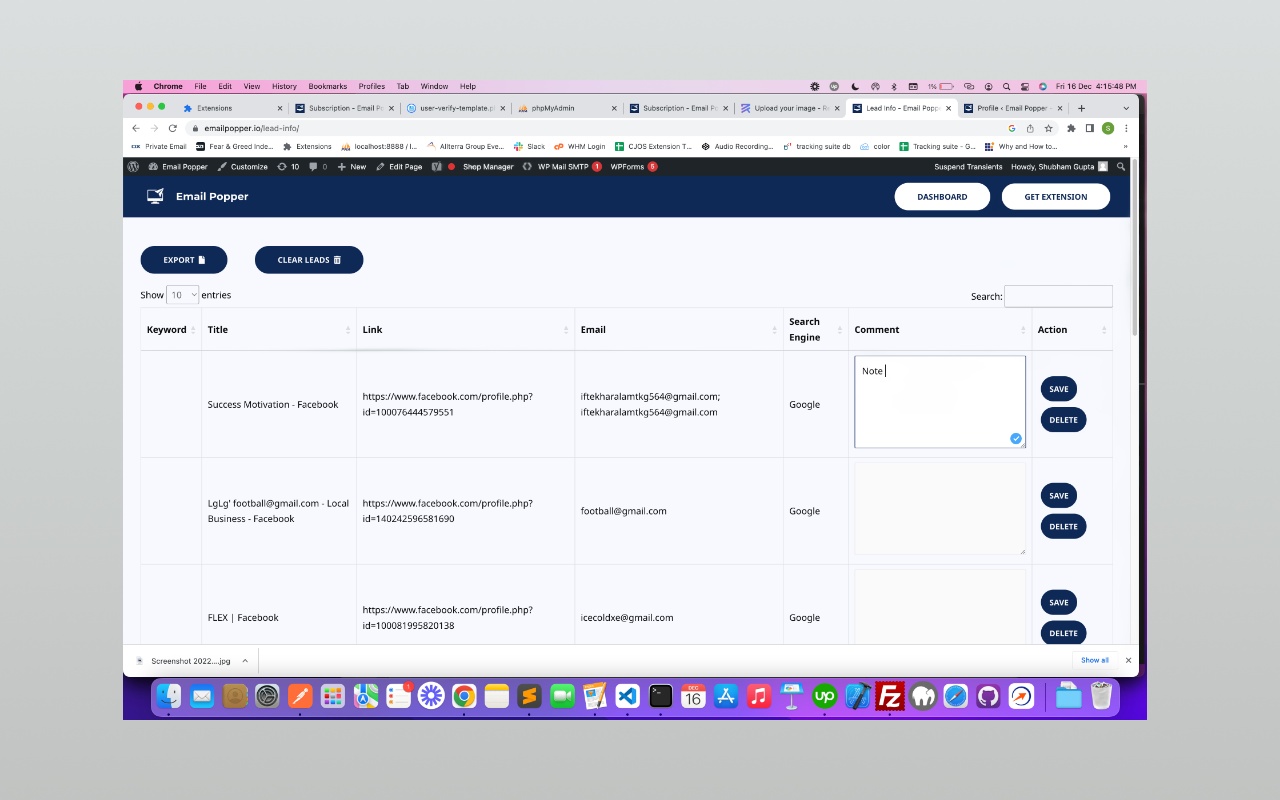Click the empty comment box for football@gmail.com
Screen dimensions: 1280x800
point(940,508)
